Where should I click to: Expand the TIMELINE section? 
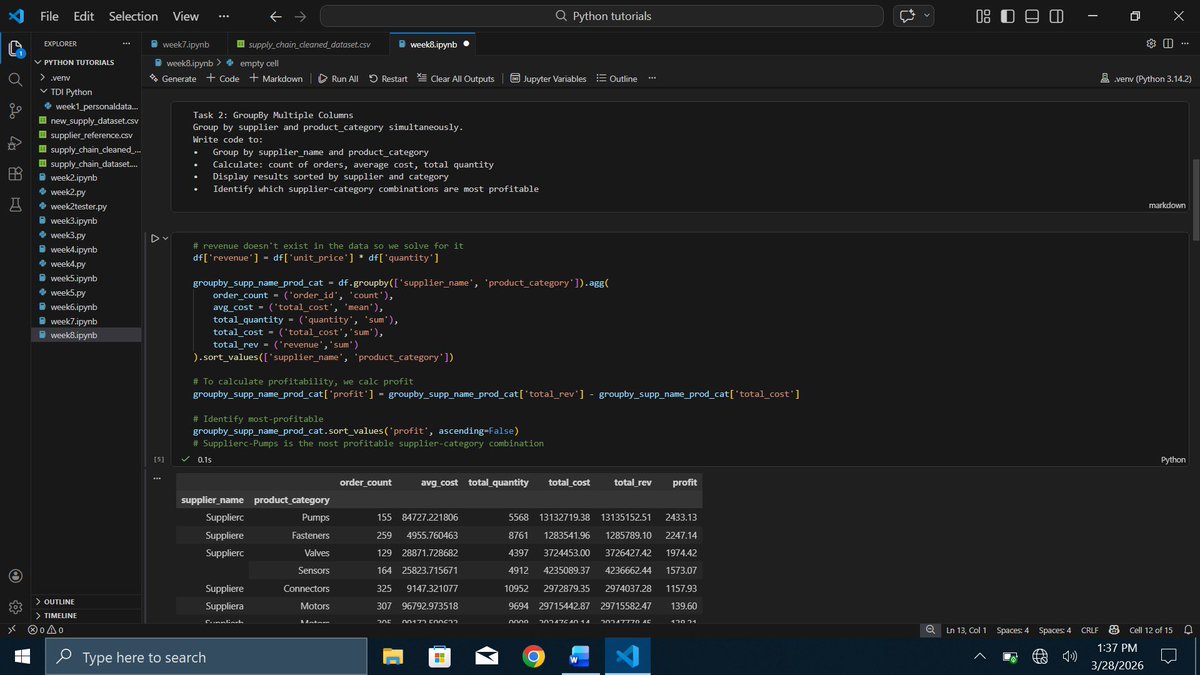tap(61, 615)
